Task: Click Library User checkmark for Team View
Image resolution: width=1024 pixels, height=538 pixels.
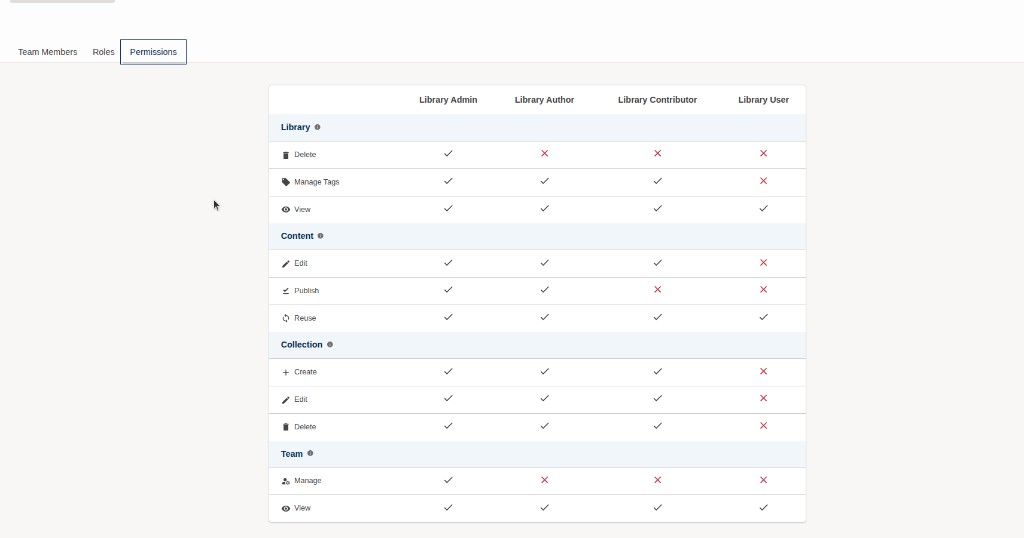Action: 763,507
